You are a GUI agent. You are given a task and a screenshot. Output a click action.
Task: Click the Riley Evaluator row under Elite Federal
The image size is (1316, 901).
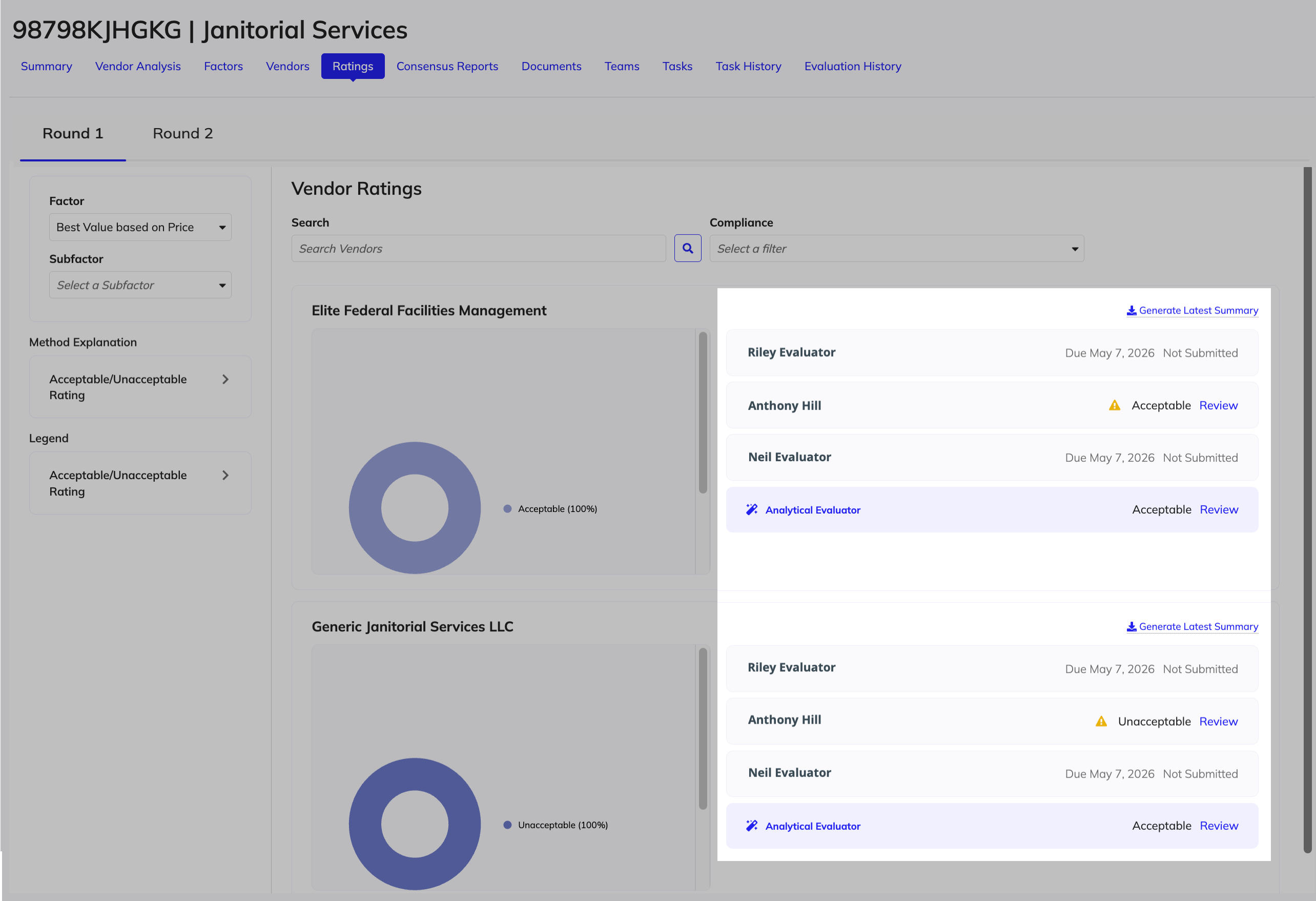pyautogui.click(x=992, y=352)
